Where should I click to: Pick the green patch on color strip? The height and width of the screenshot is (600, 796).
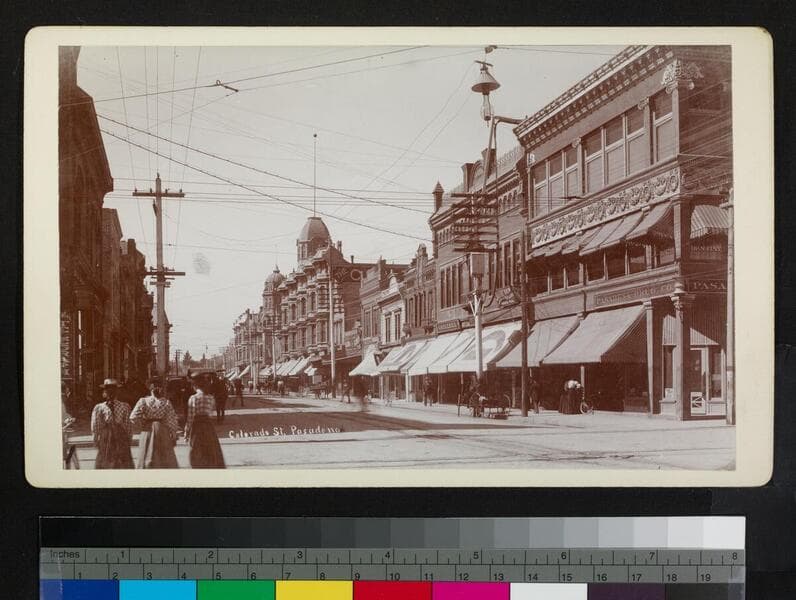coord(235,590)
